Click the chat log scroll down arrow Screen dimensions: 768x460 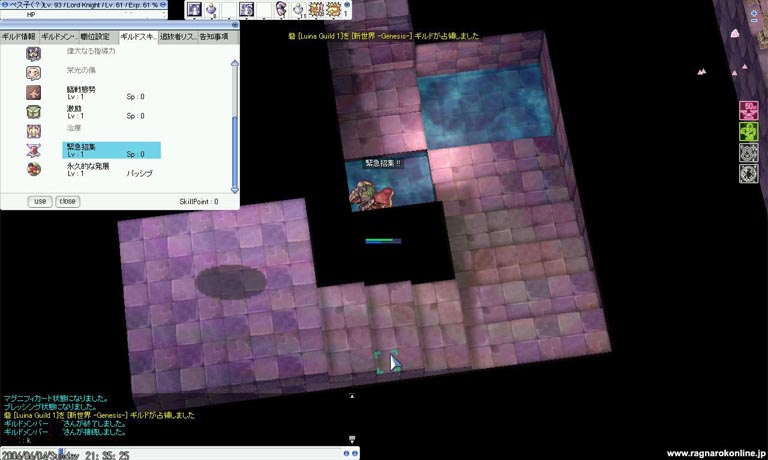click(352, 439)
